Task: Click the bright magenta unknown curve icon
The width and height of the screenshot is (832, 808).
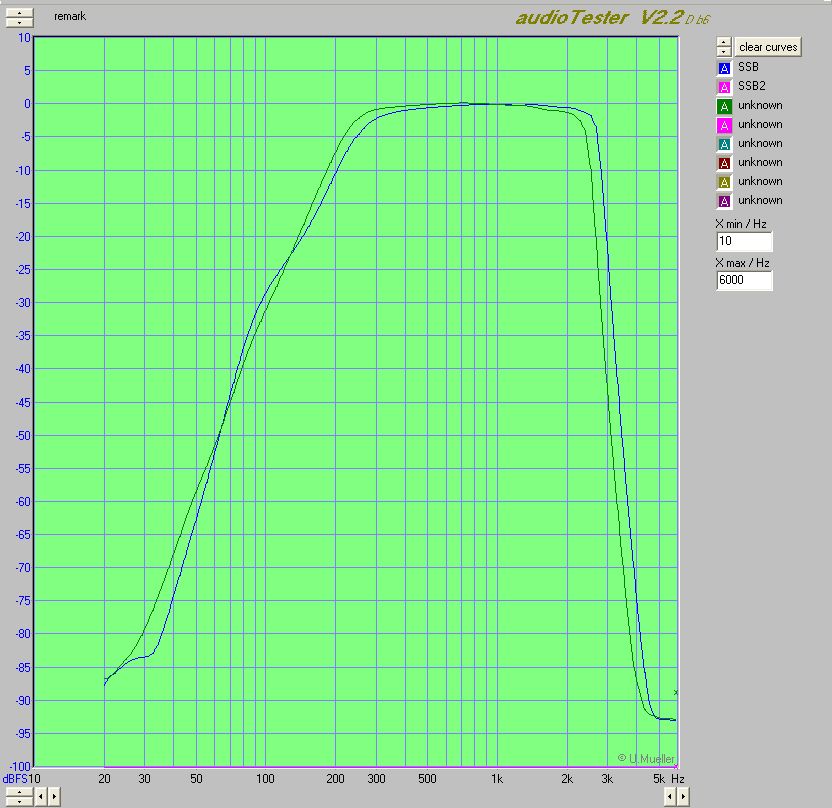Action: tap(725, 125)
